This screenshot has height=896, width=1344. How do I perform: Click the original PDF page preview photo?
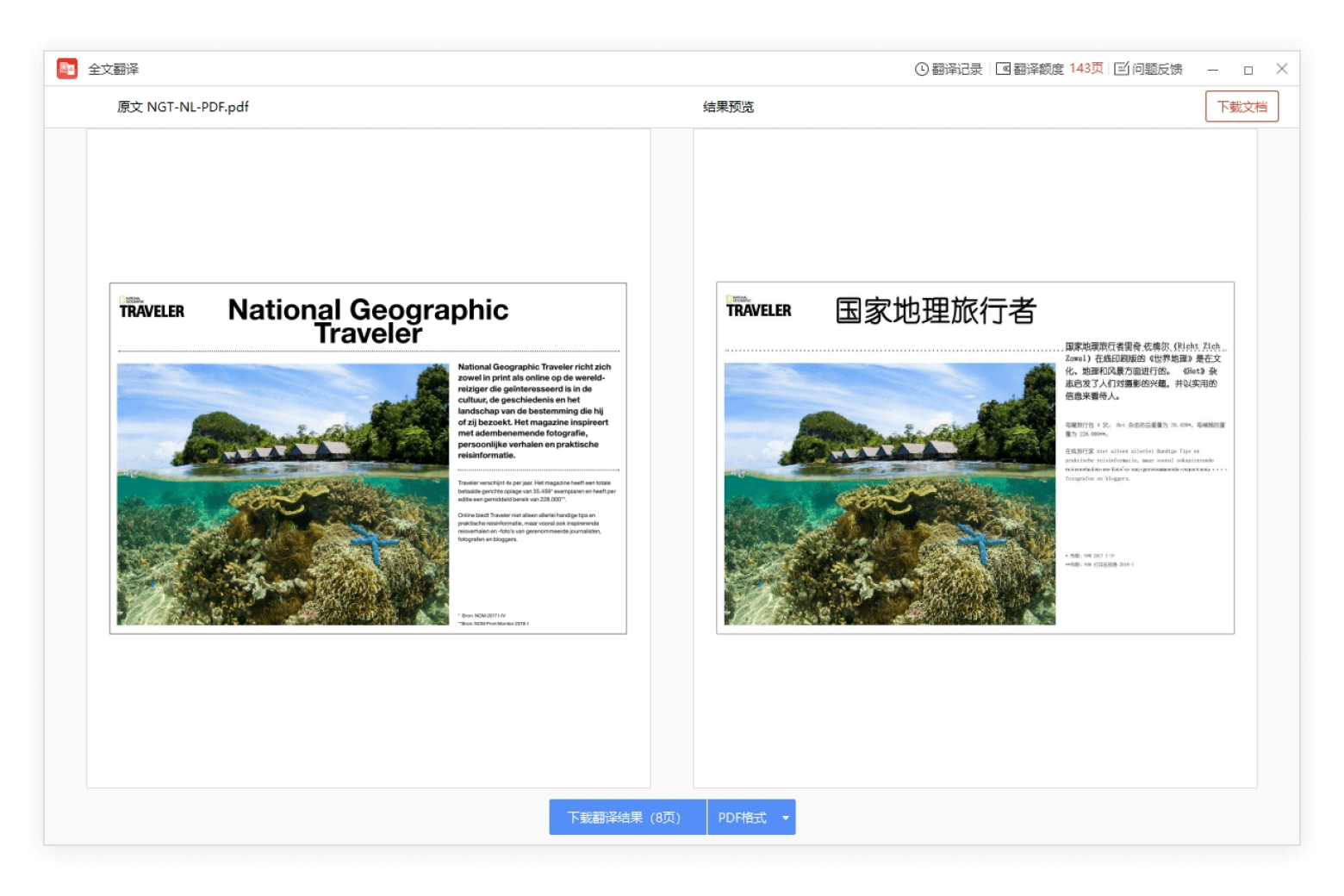tap(283, 494)
